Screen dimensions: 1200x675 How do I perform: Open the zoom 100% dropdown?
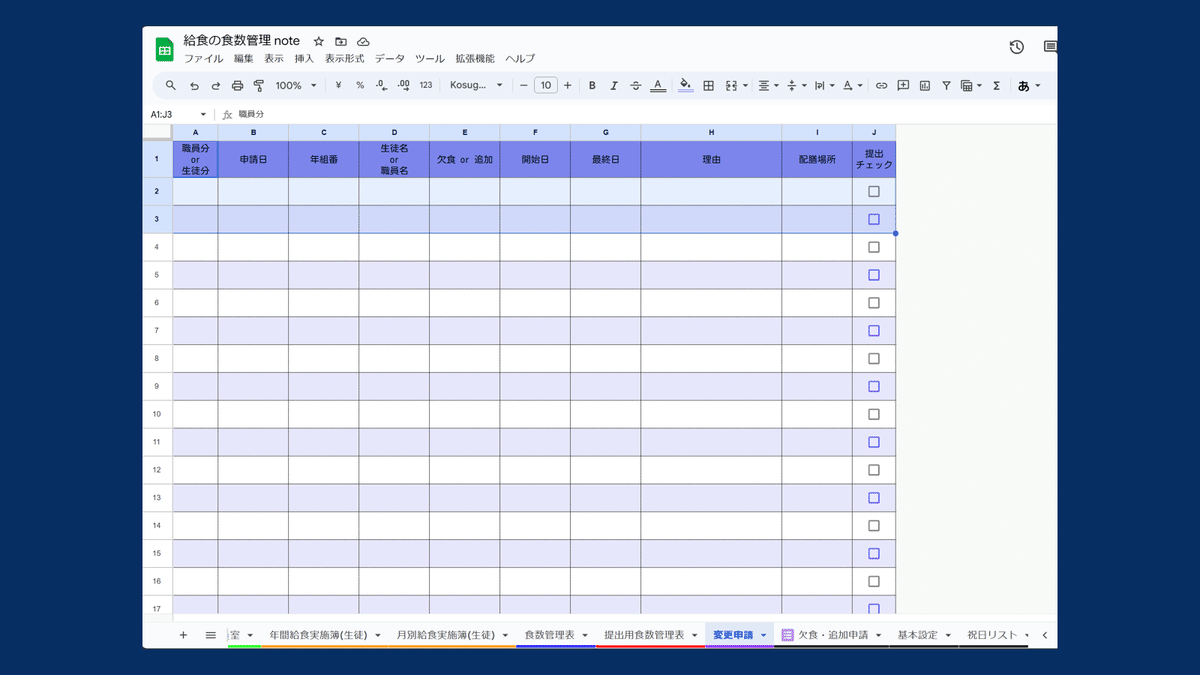pos(296,86)
